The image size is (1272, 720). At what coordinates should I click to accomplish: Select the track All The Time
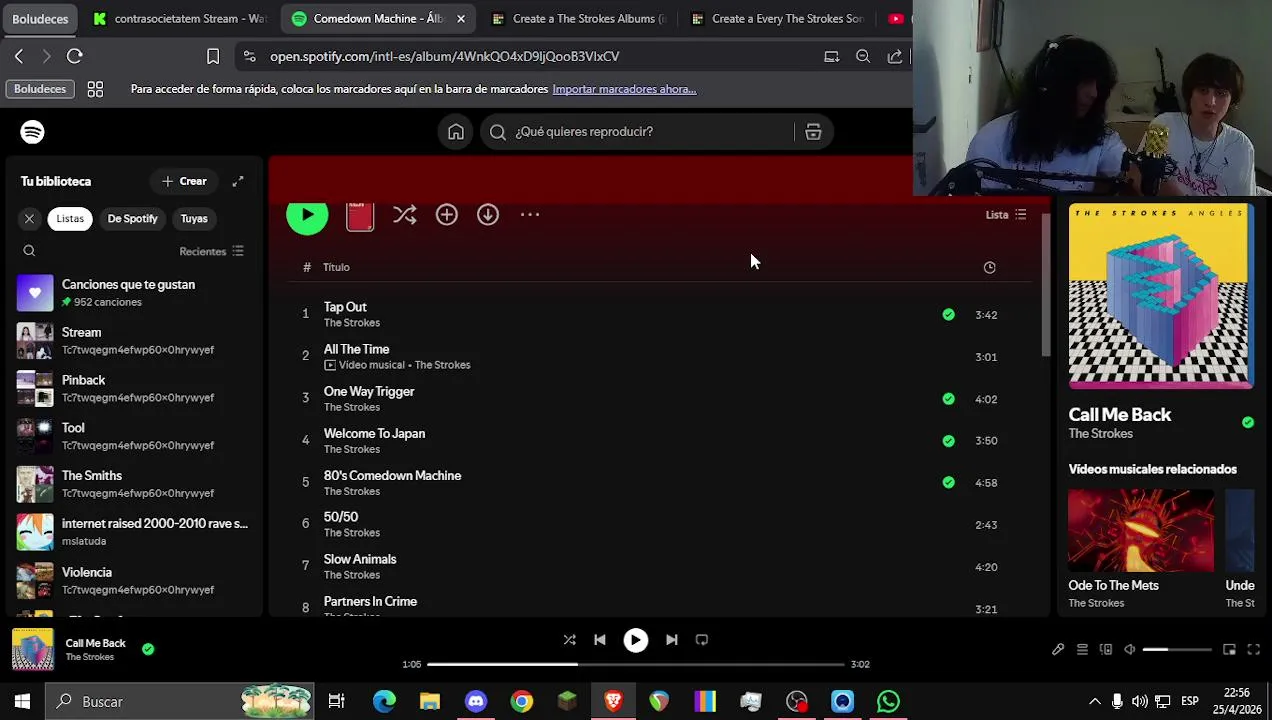(356, 349)
